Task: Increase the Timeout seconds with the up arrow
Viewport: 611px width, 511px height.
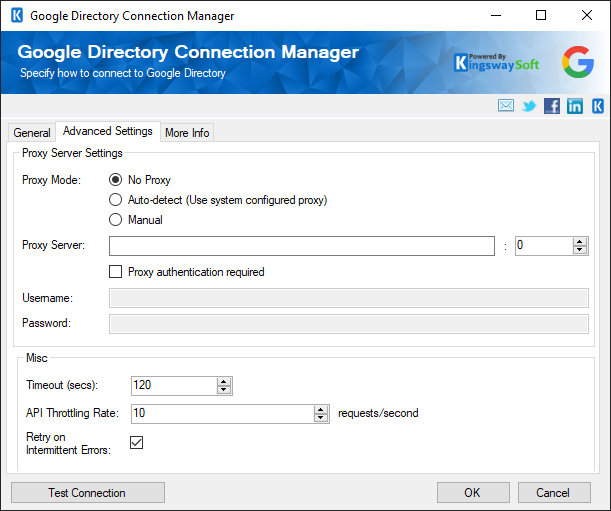Action: [224, 382]
